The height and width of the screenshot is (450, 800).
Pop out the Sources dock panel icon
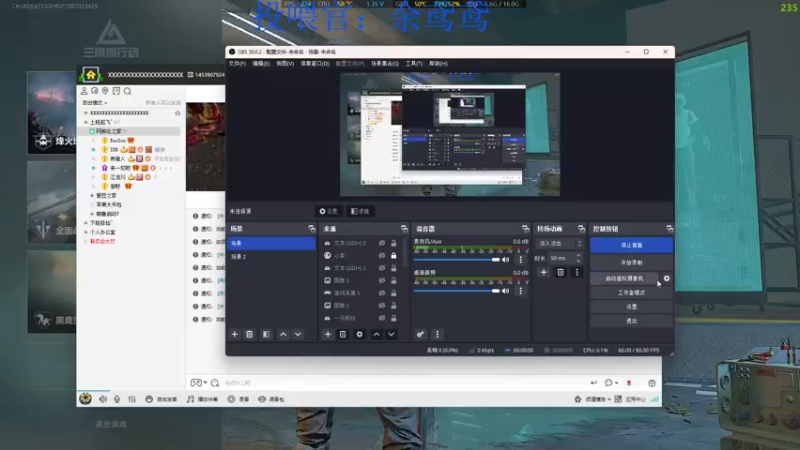pyautogui.click(x=404, y=229)
